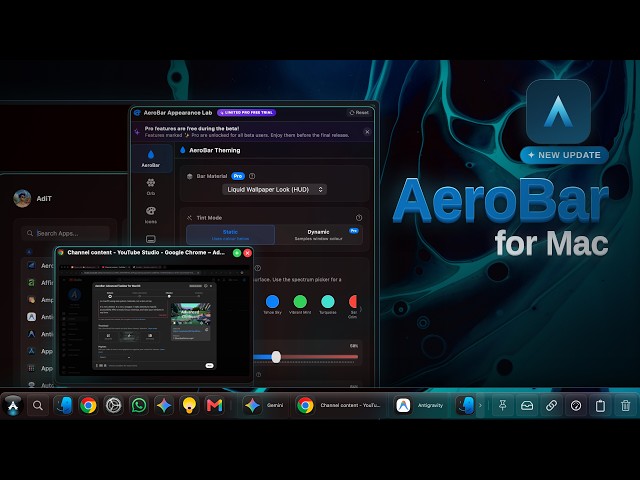Open WhatsApp from the bar

pyautogui.click(x=139, y=405)
